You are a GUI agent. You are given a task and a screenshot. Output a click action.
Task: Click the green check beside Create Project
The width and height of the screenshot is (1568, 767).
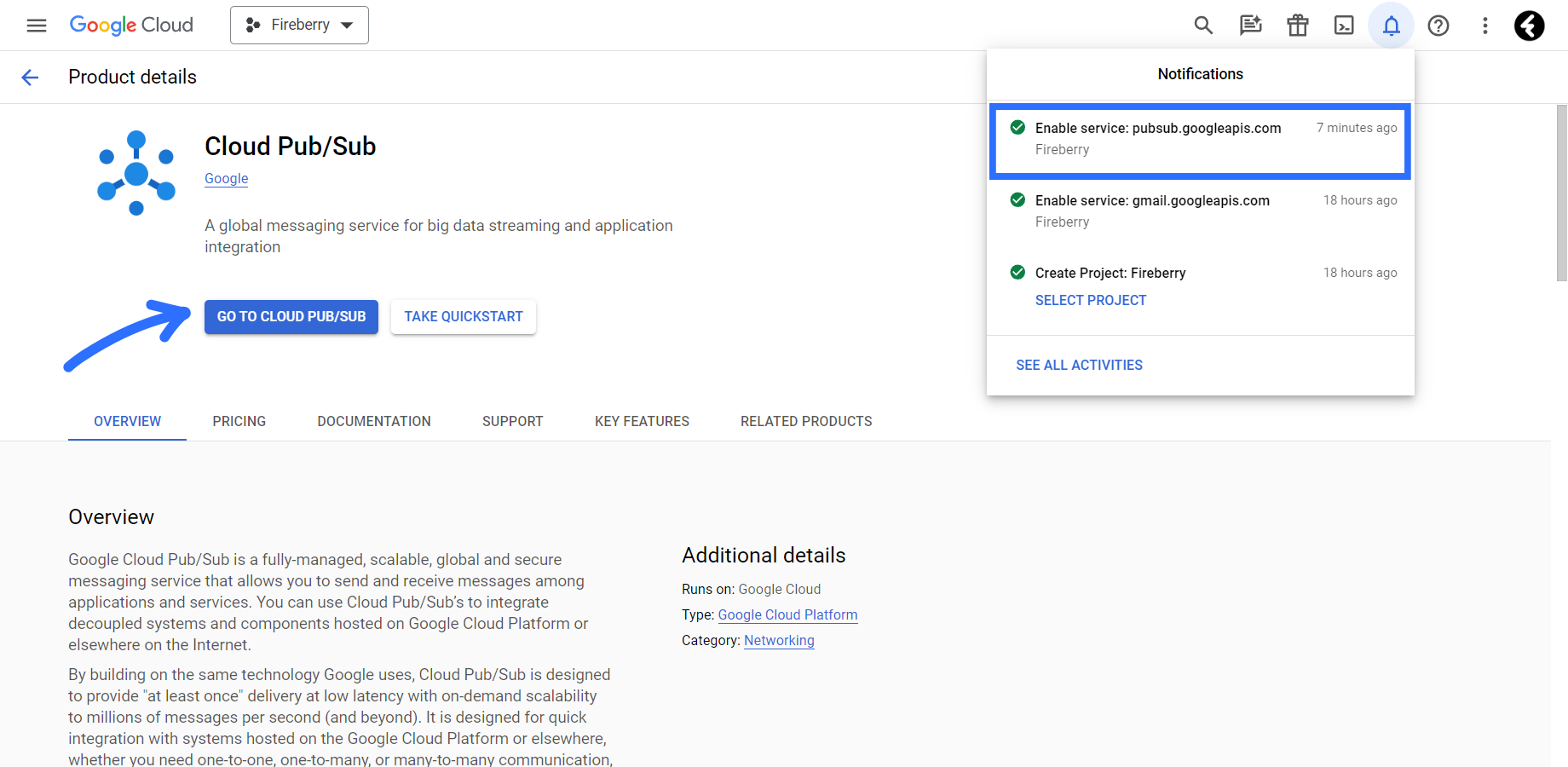tap(1017, 273)
